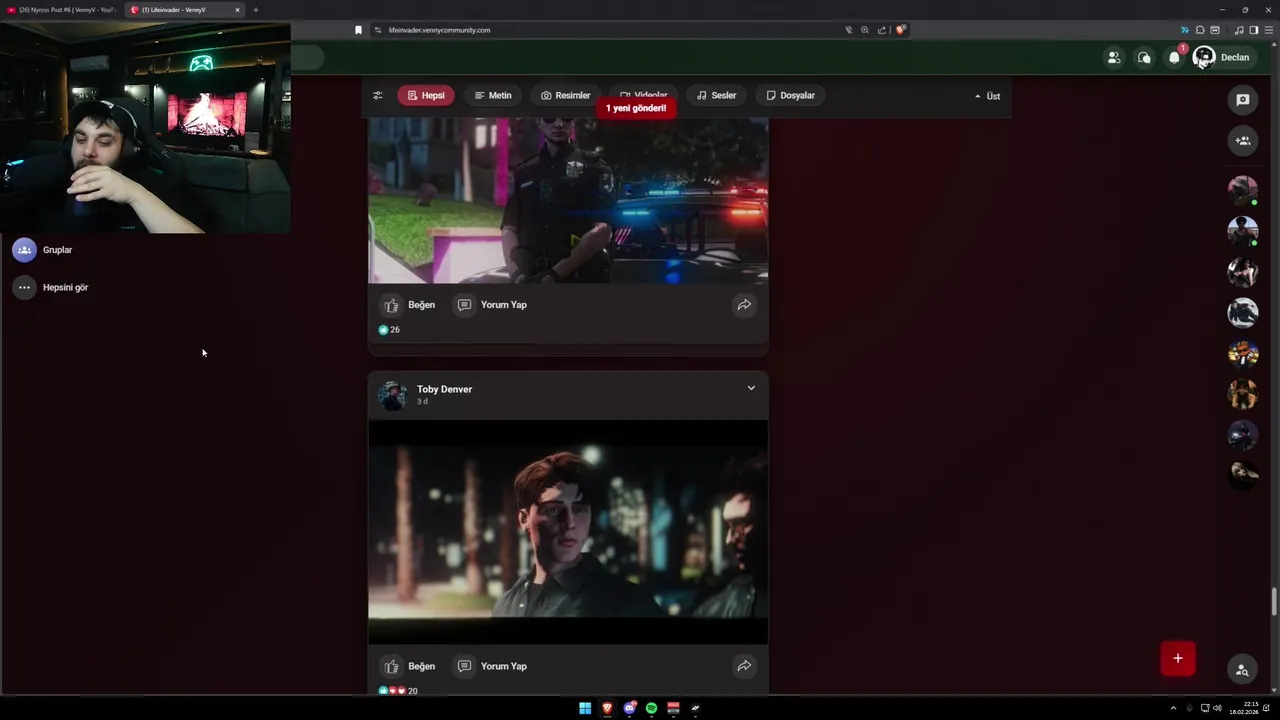
Task: Open eighth contact avatar in right sidebar
Action: tap(1243, 473)
